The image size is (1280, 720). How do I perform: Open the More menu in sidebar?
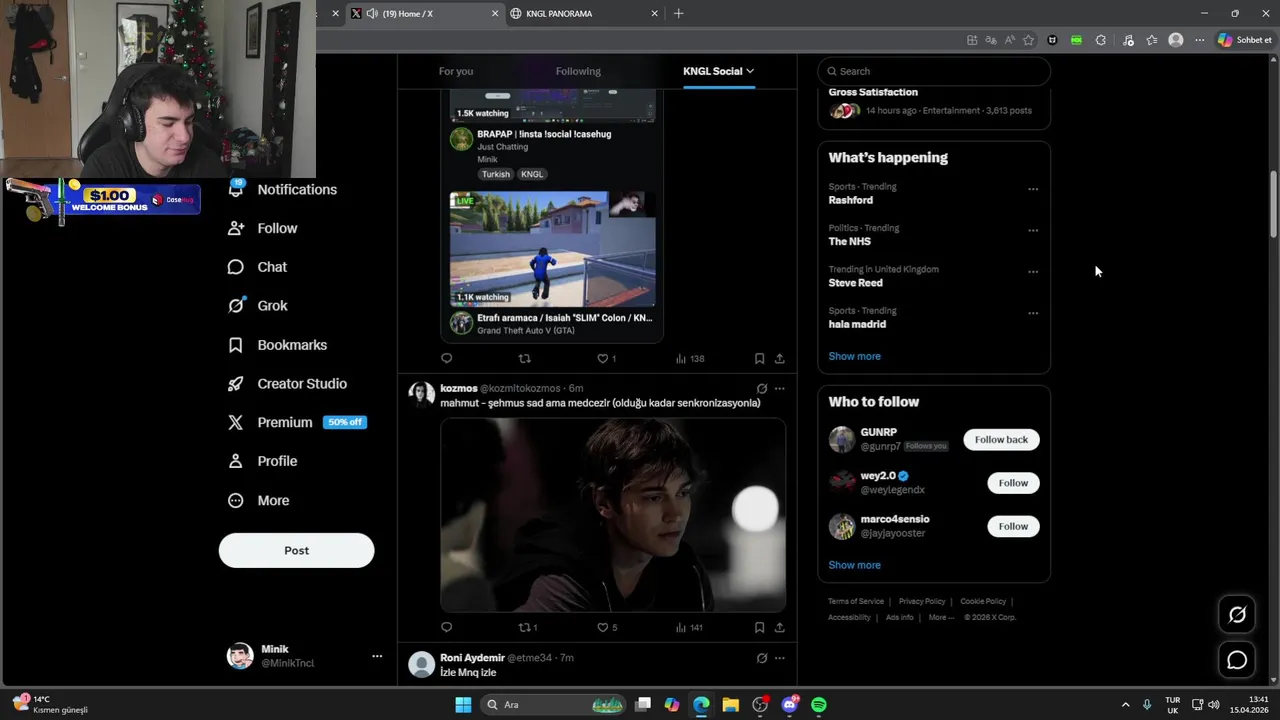coord(259,500)
